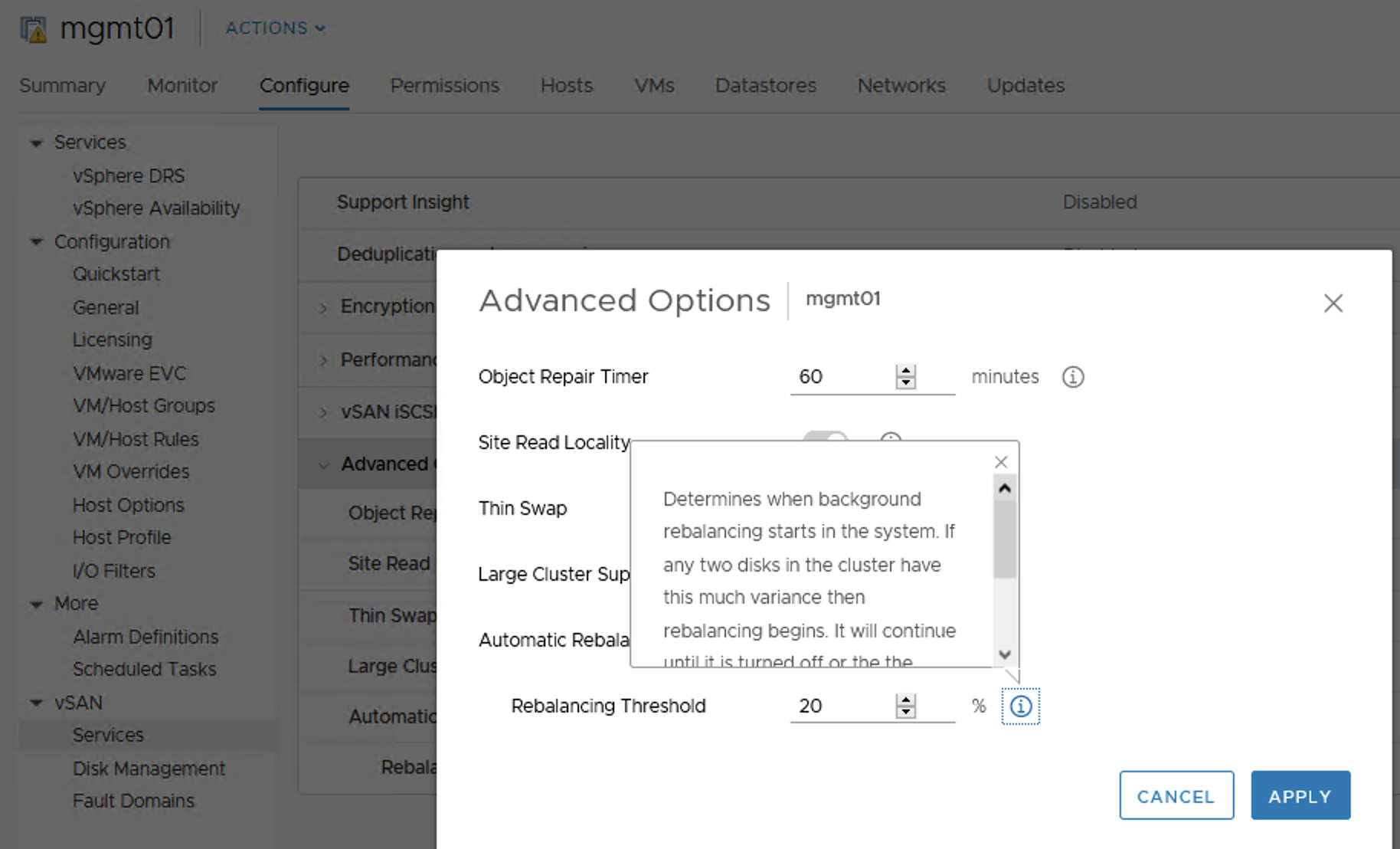Select VMware EVC item

click(129, 373)
